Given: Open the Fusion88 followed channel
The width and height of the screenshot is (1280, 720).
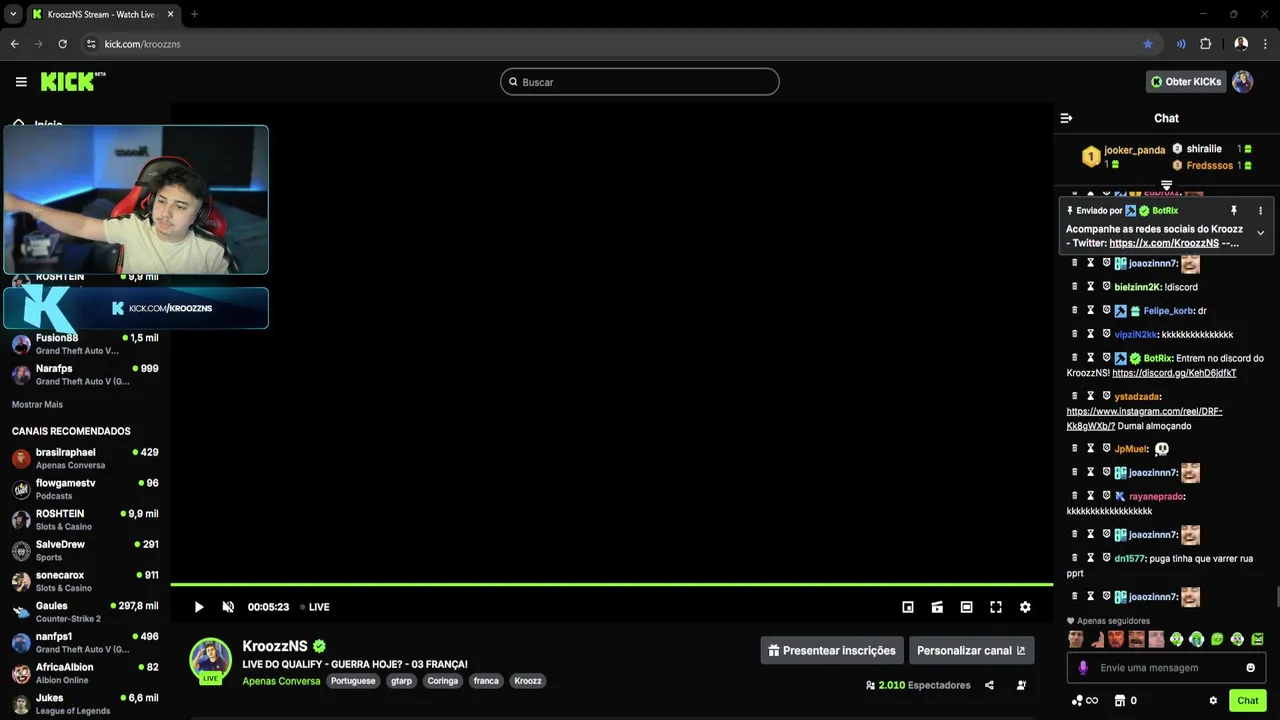Looking at the screenshot, I should [x=85, y=344].
